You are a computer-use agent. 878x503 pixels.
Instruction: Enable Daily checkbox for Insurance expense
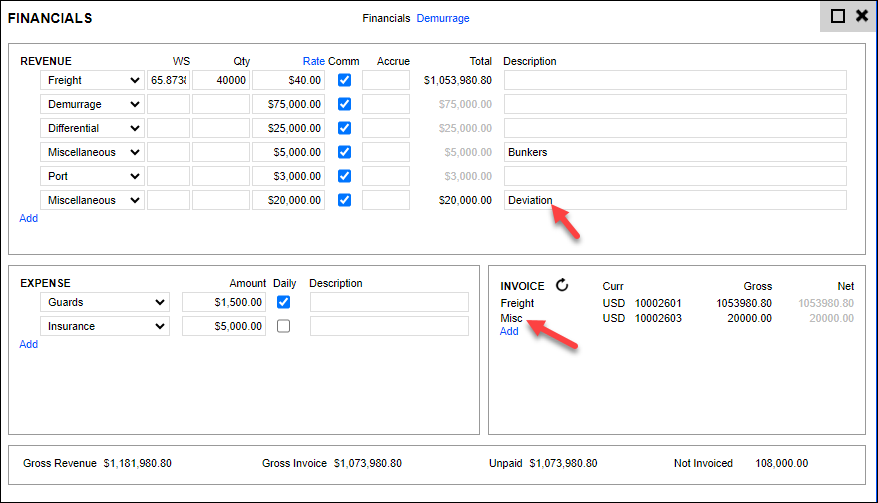pyautogui.click(x=283, y=326)
